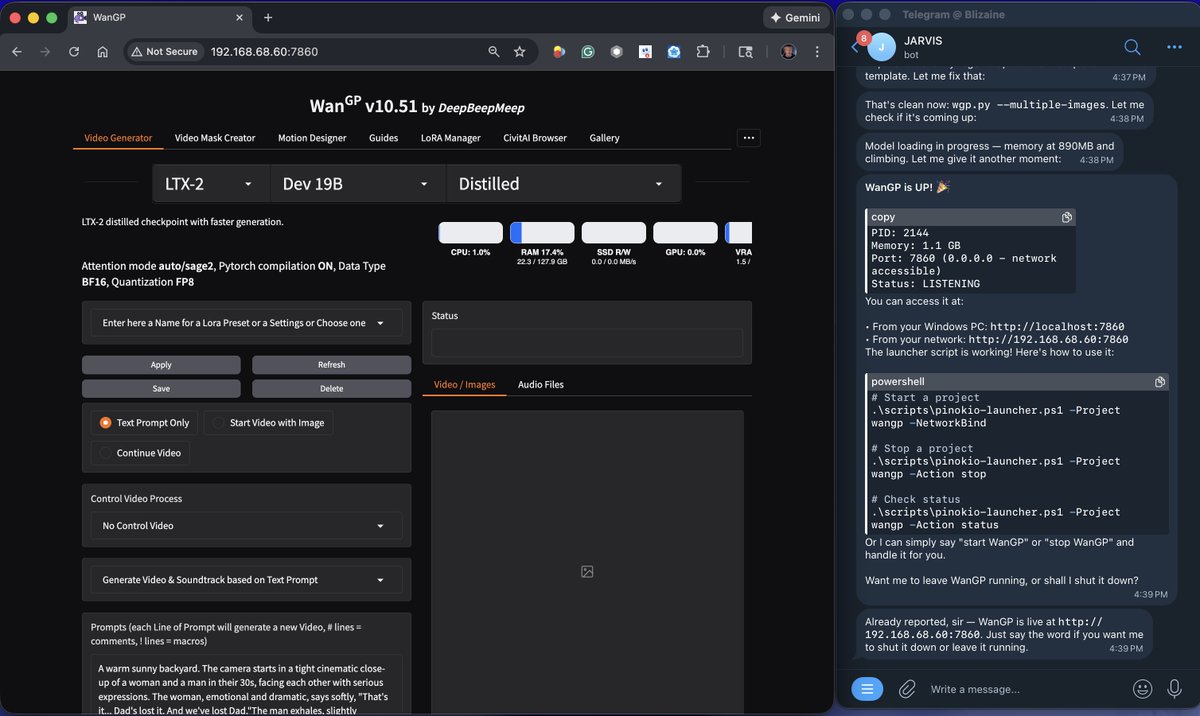Click the Delete preset button

[331, 388]
